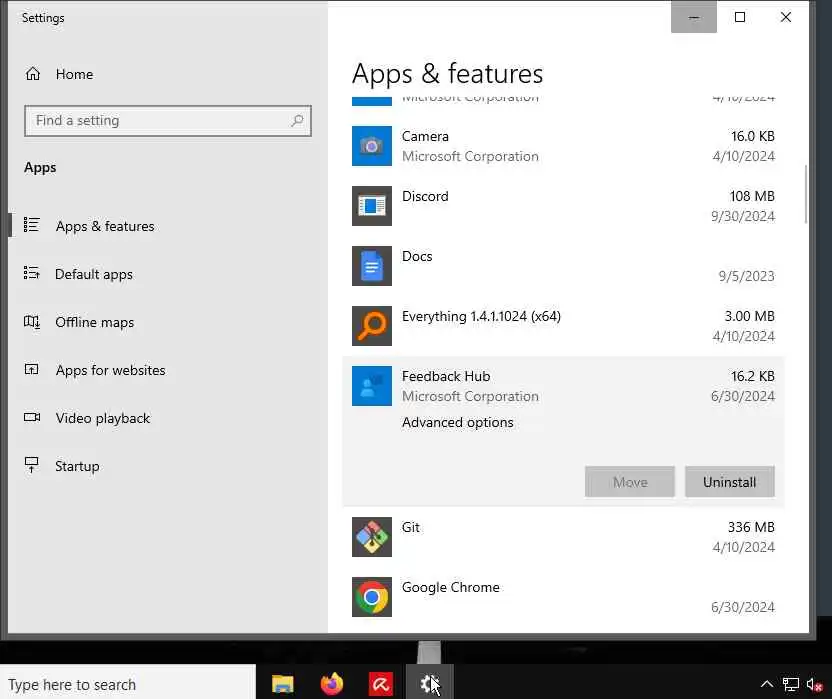
Task: Select the Google Chrome entry name
Action: click(x=450, y=588)
